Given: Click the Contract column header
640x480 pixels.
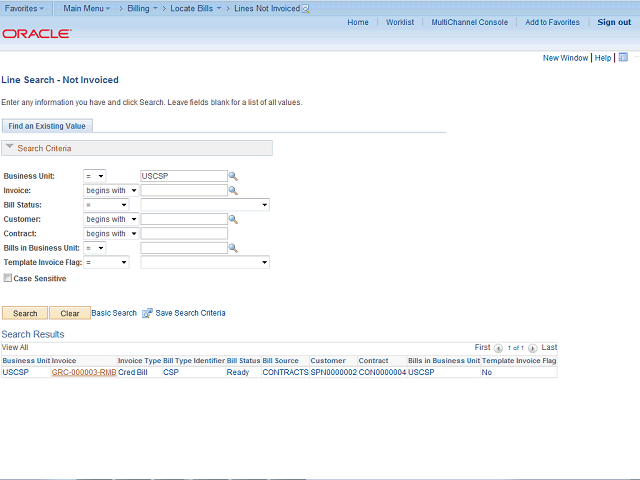Looking at the screenshot, I should pos(373,361).
